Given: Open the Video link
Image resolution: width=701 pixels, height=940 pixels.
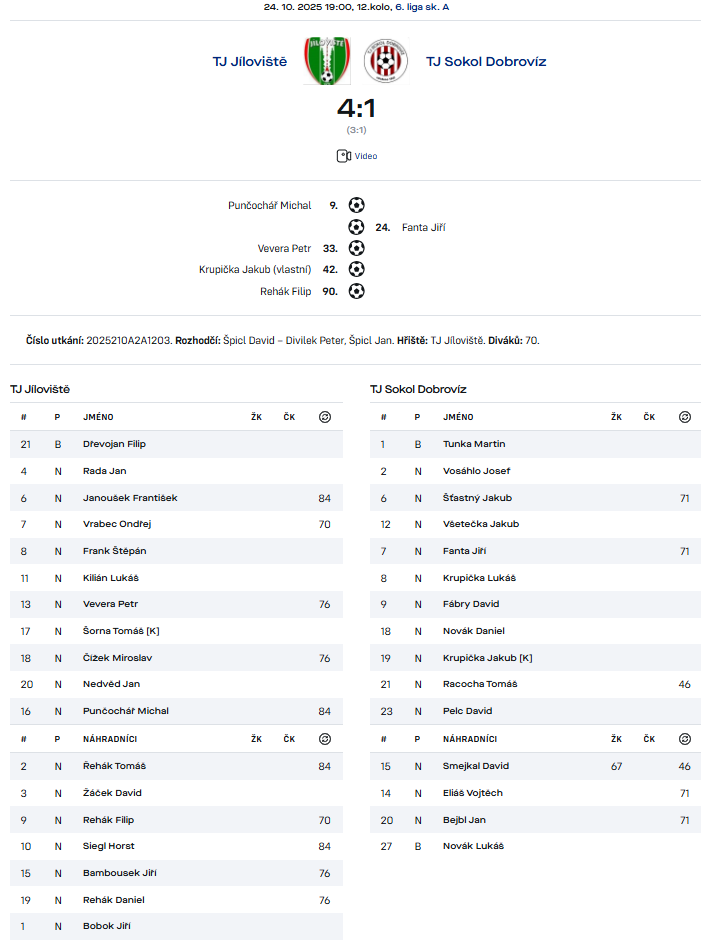Looking at the screenshot, I should pyautogui.click(x=365, y=156).
